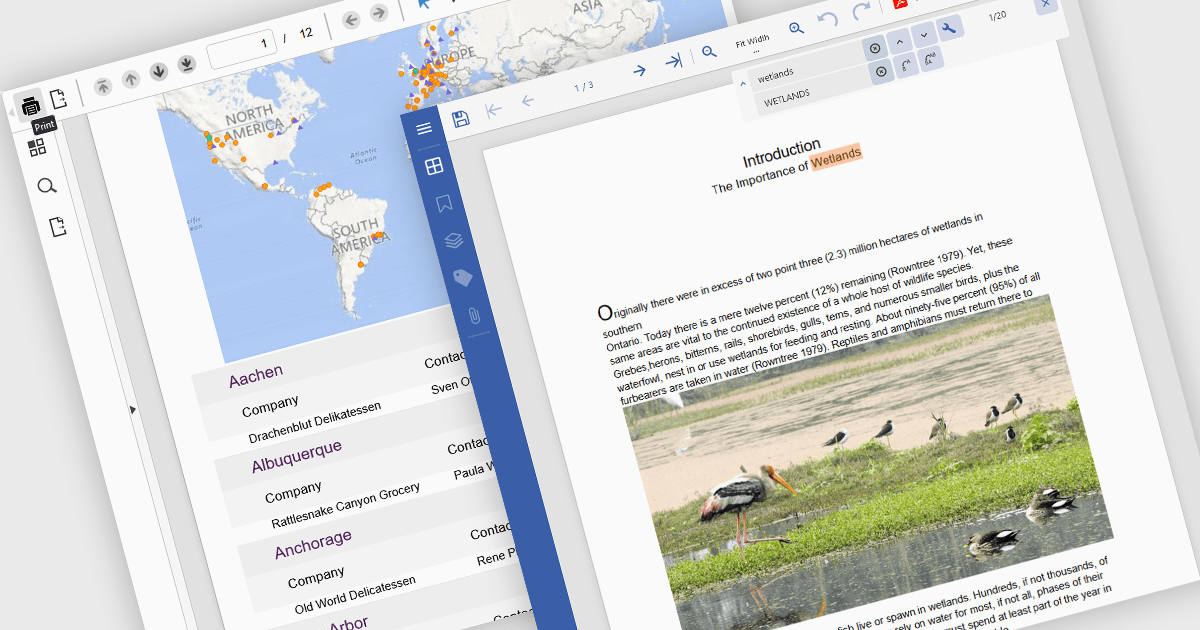The image size is (1200, 630).
Task: Click the zoom in magnifier icon
Action: 796,29
